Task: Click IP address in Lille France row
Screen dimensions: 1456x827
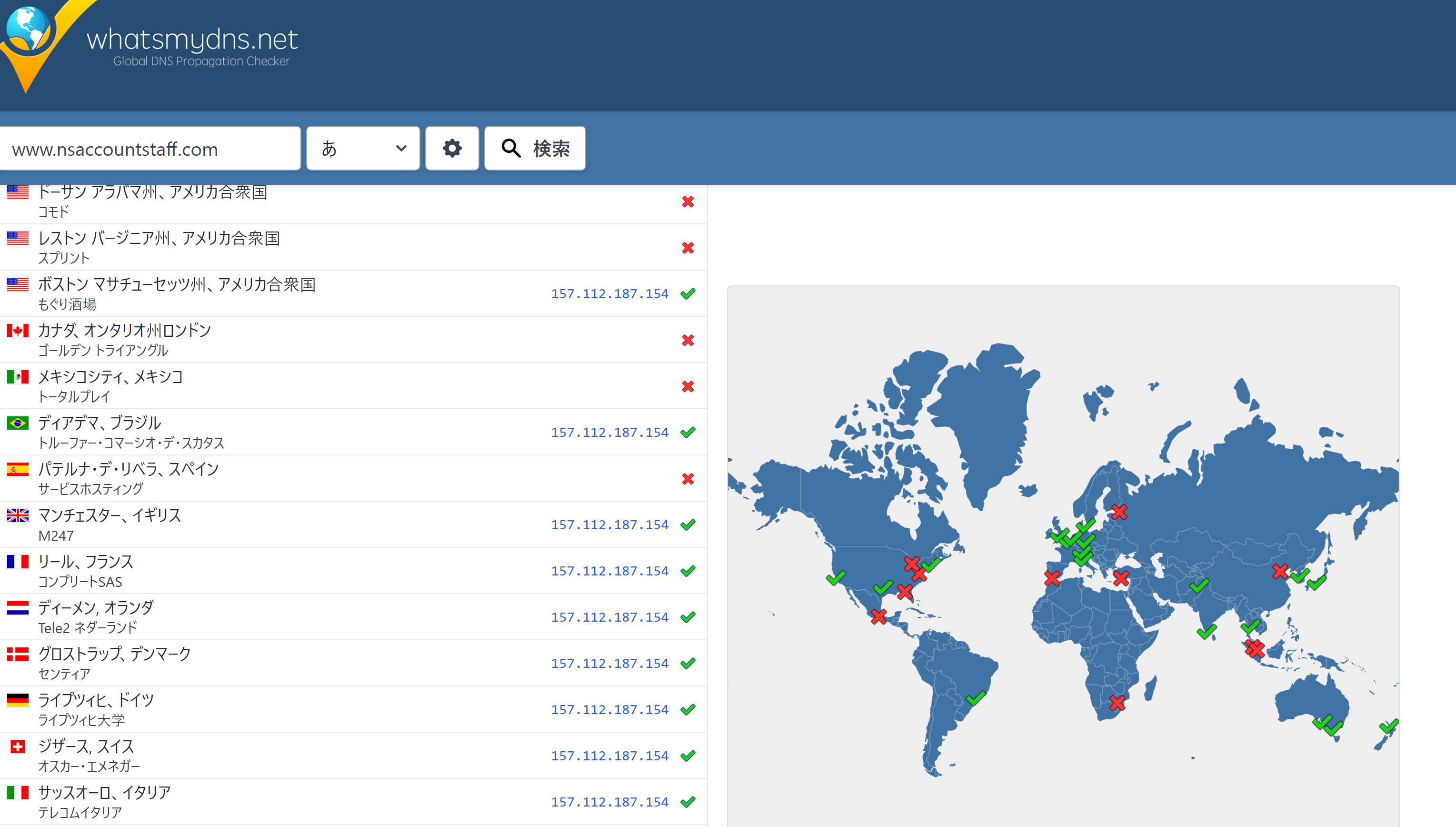Action: (x=609, y=571)
